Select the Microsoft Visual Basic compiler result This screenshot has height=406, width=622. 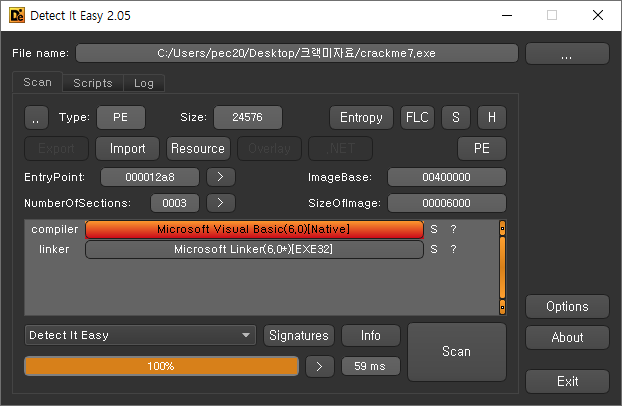pyautogui.click(x=254, y=229)
